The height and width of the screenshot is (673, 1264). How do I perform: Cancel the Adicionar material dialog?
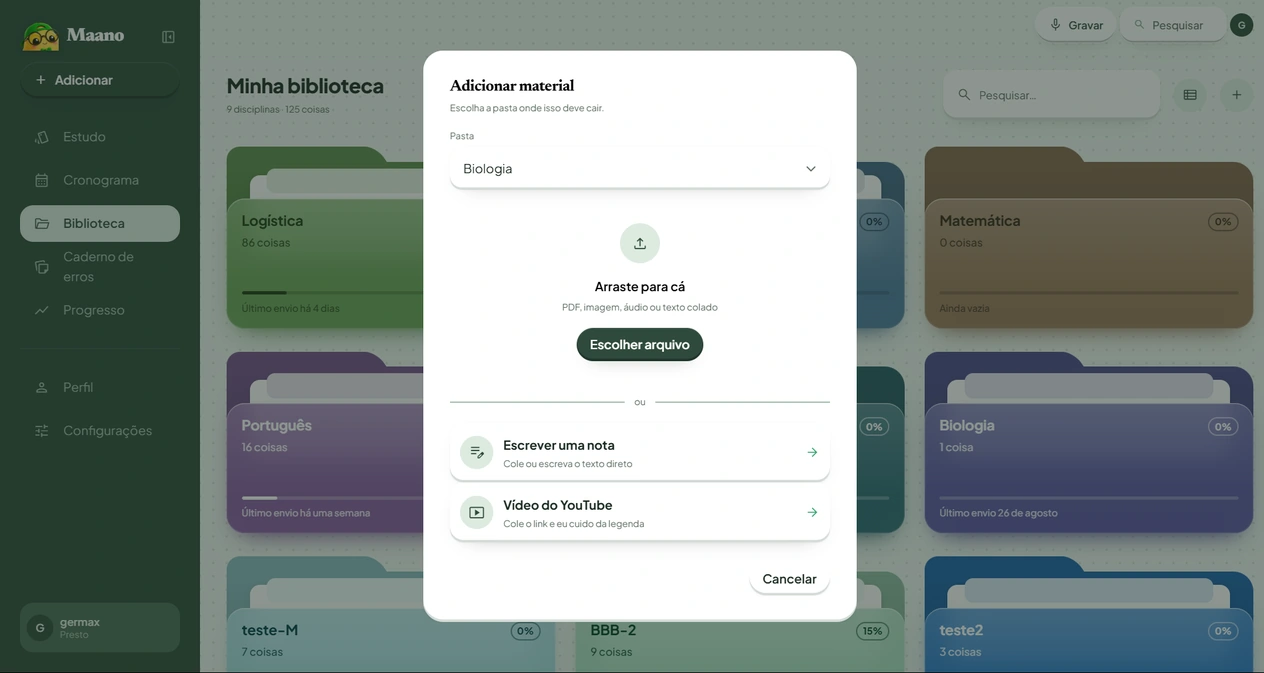789,579
